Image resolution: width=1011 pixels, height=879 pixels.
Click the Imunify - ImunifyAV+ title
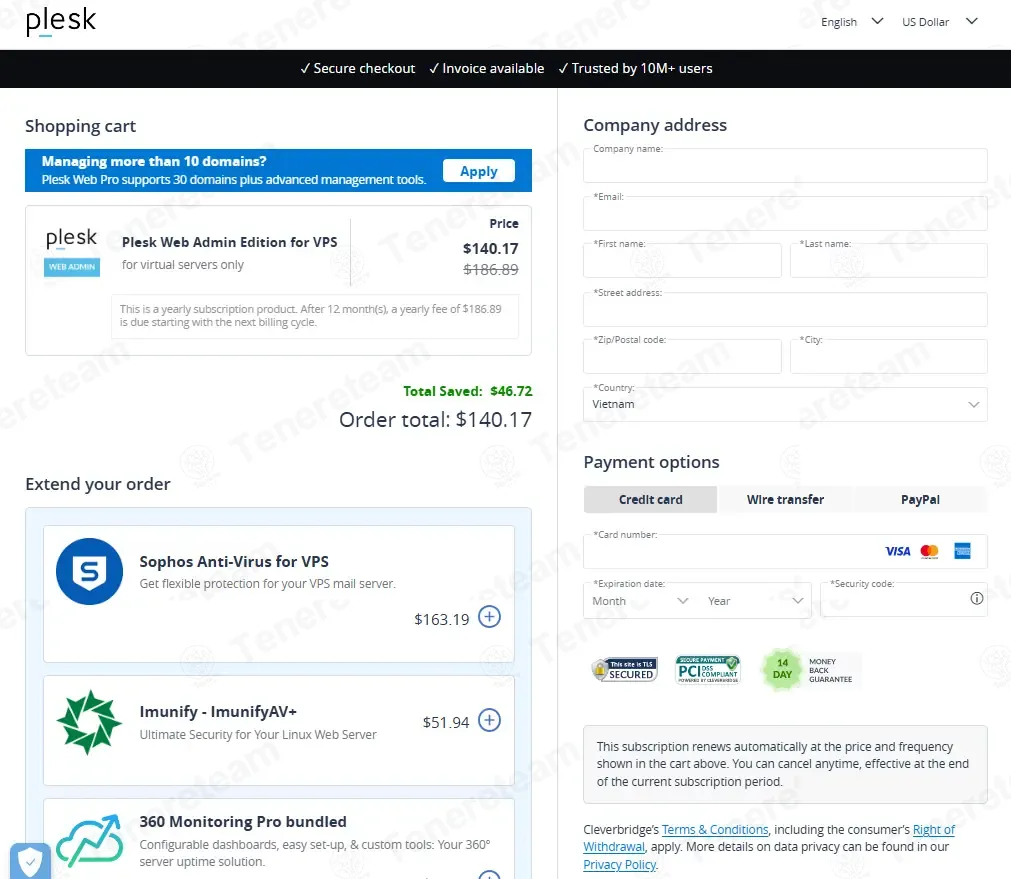(218, 712)
